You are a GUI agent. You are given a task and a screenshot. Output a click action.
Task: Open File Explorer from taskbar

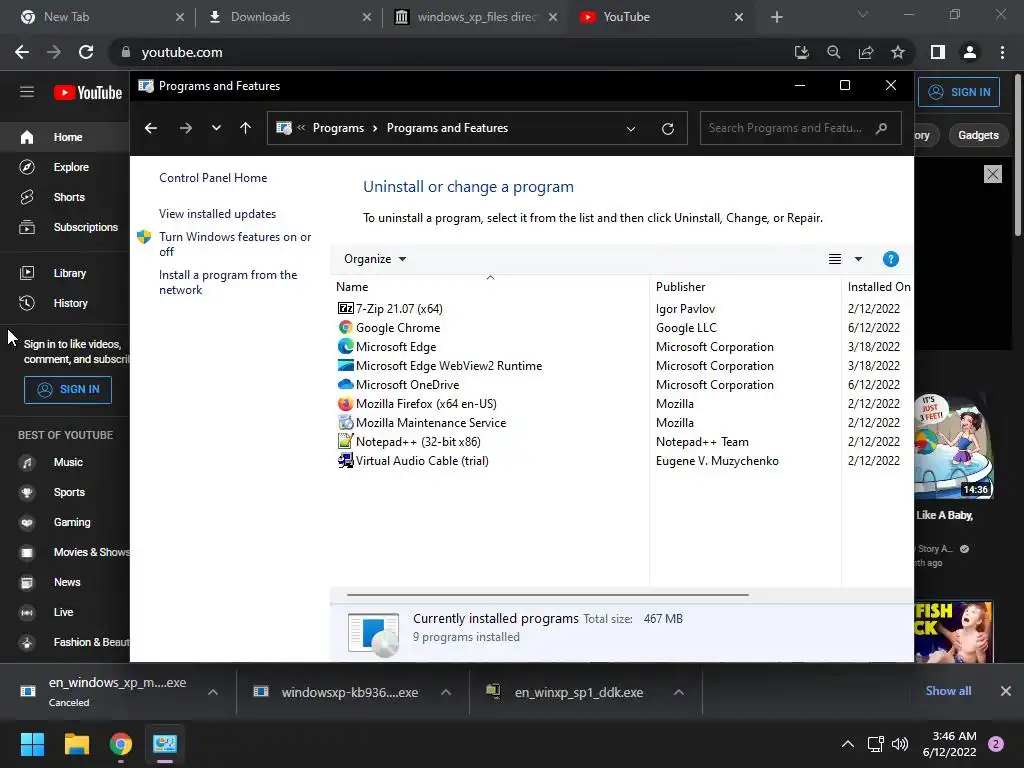coord(76,744)
